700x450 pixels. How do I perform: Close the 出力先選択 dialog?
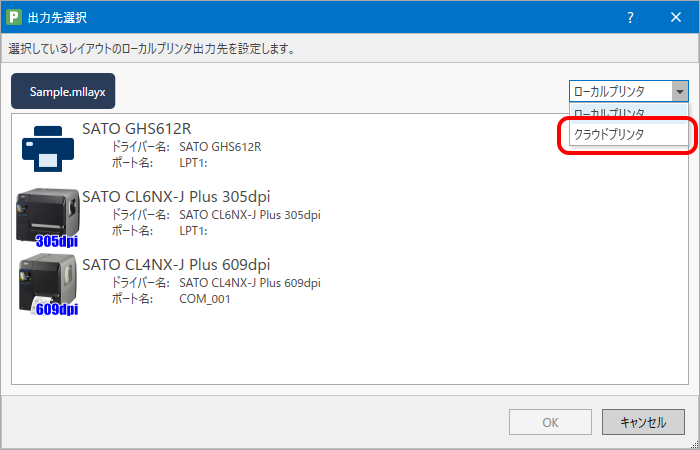click(676, 17)
